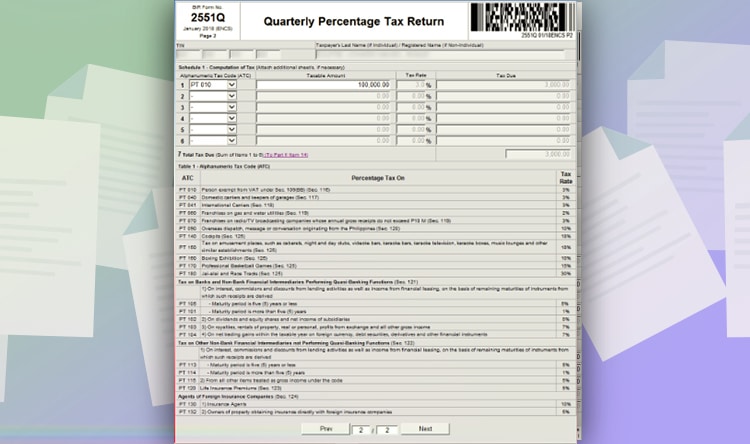750x444 pixels.
Task: Open the ATC code dropdown in row 3
Action: tap(232, 107)
